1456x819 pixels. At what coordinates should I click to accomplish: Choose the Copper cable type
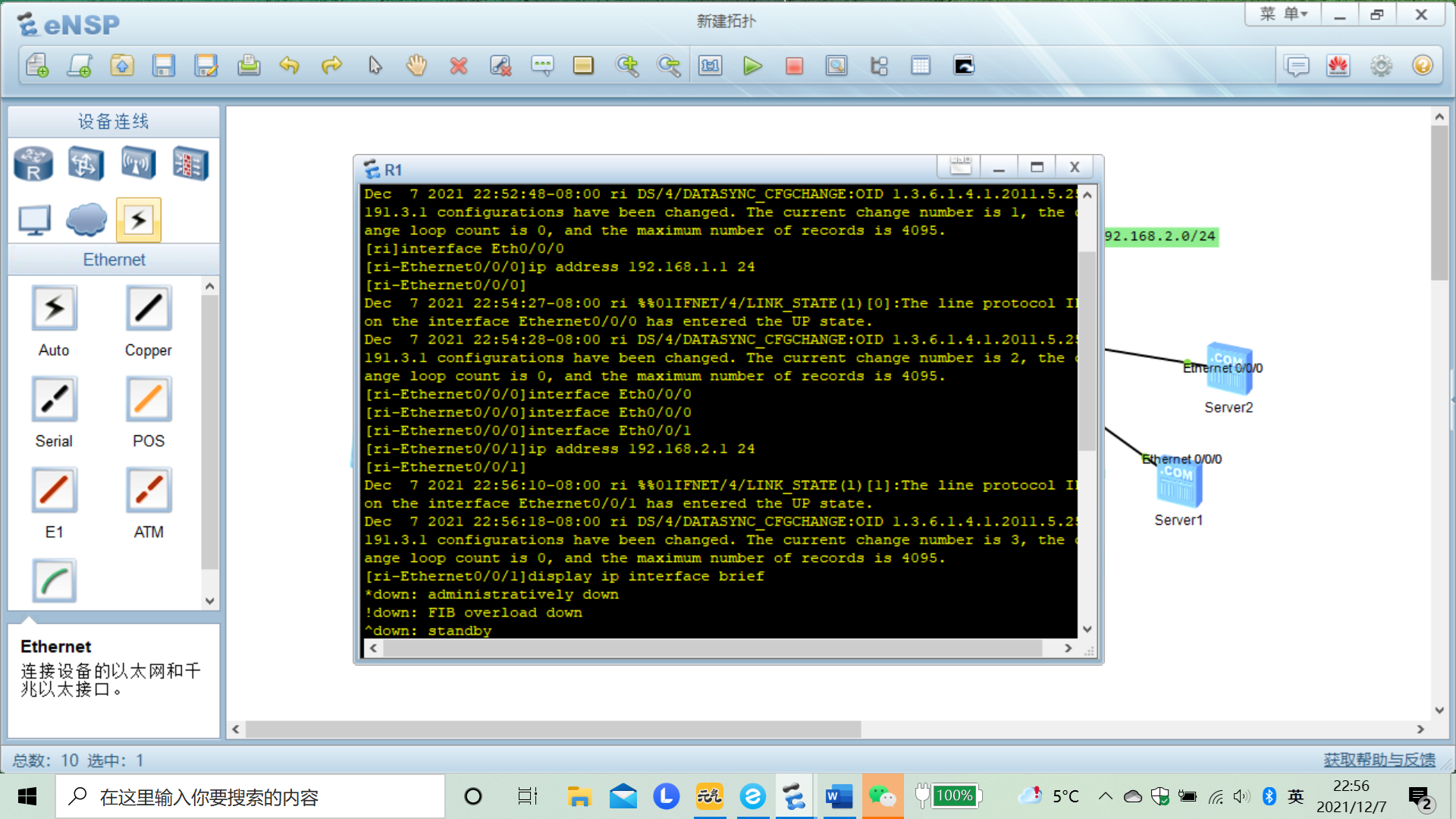point(149,309)
